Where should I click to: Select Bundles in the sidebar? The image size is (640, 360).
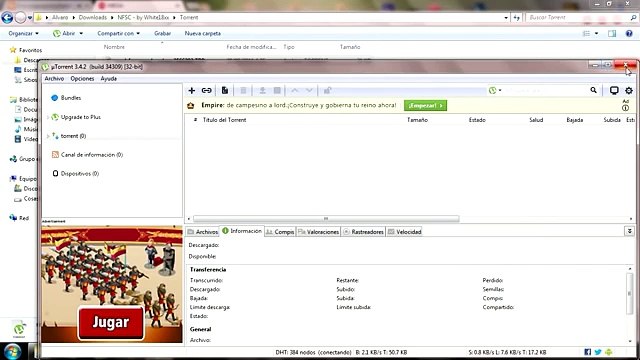tap(71, 98)
